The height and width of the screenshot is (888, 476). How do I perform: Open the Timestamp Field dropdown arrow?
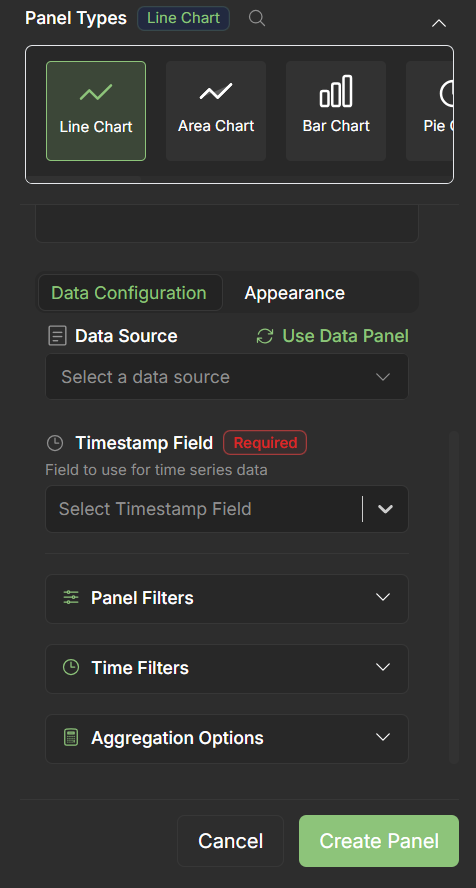[x=385, y=509]
